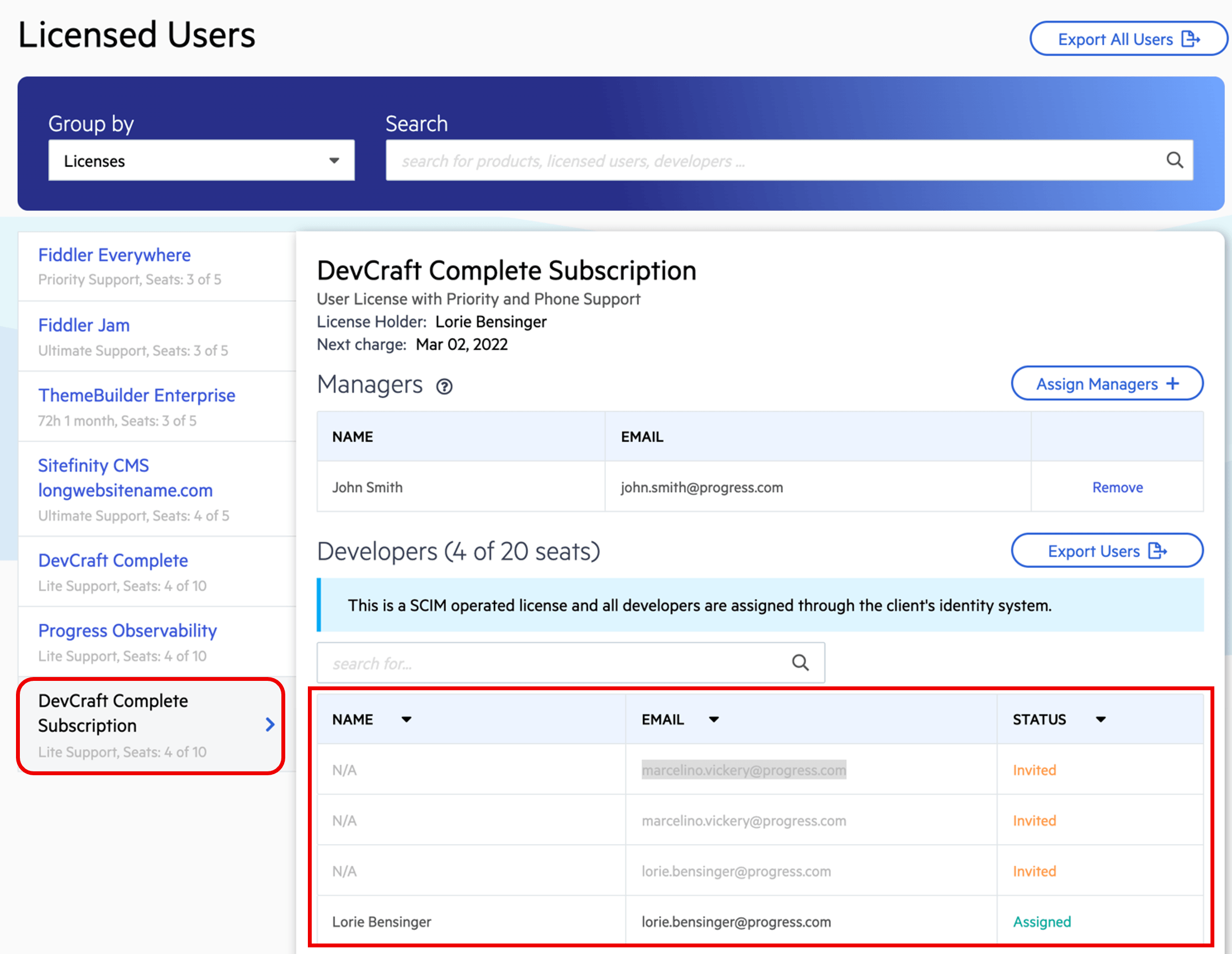This screenshot has width=1232, height=954.
Task: Remove manager John Smith
Action: (1117, 487)
